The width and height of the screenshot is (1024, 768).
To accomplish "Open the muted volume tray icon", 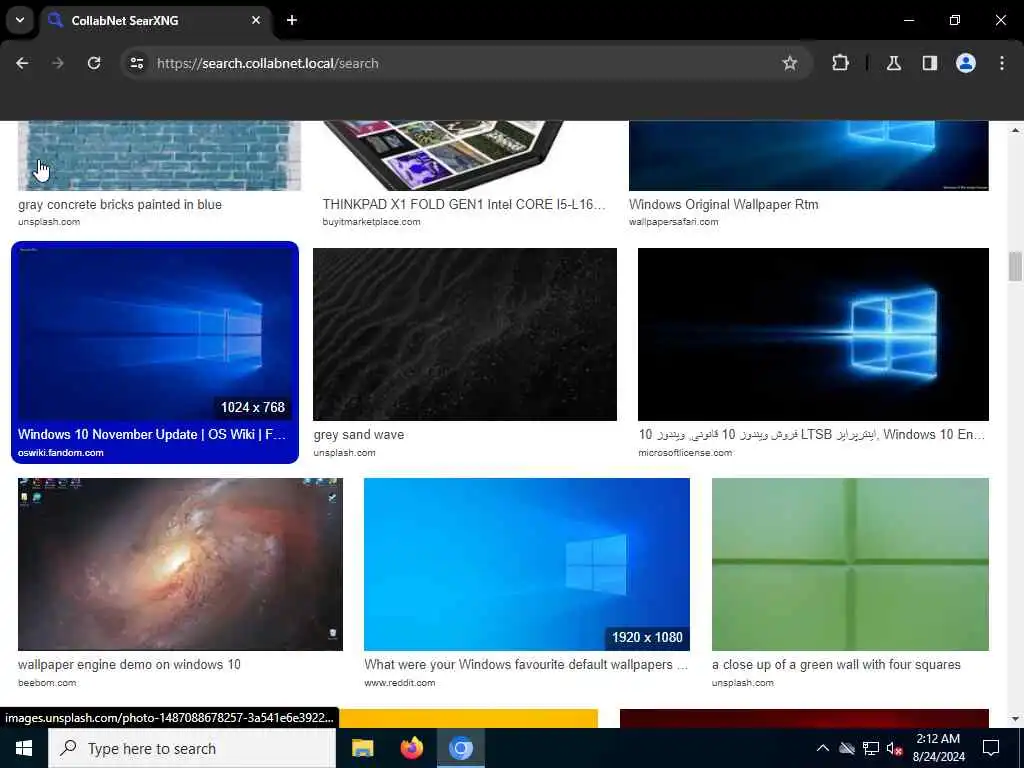I will pyautogui.click(x=895, y=748).
